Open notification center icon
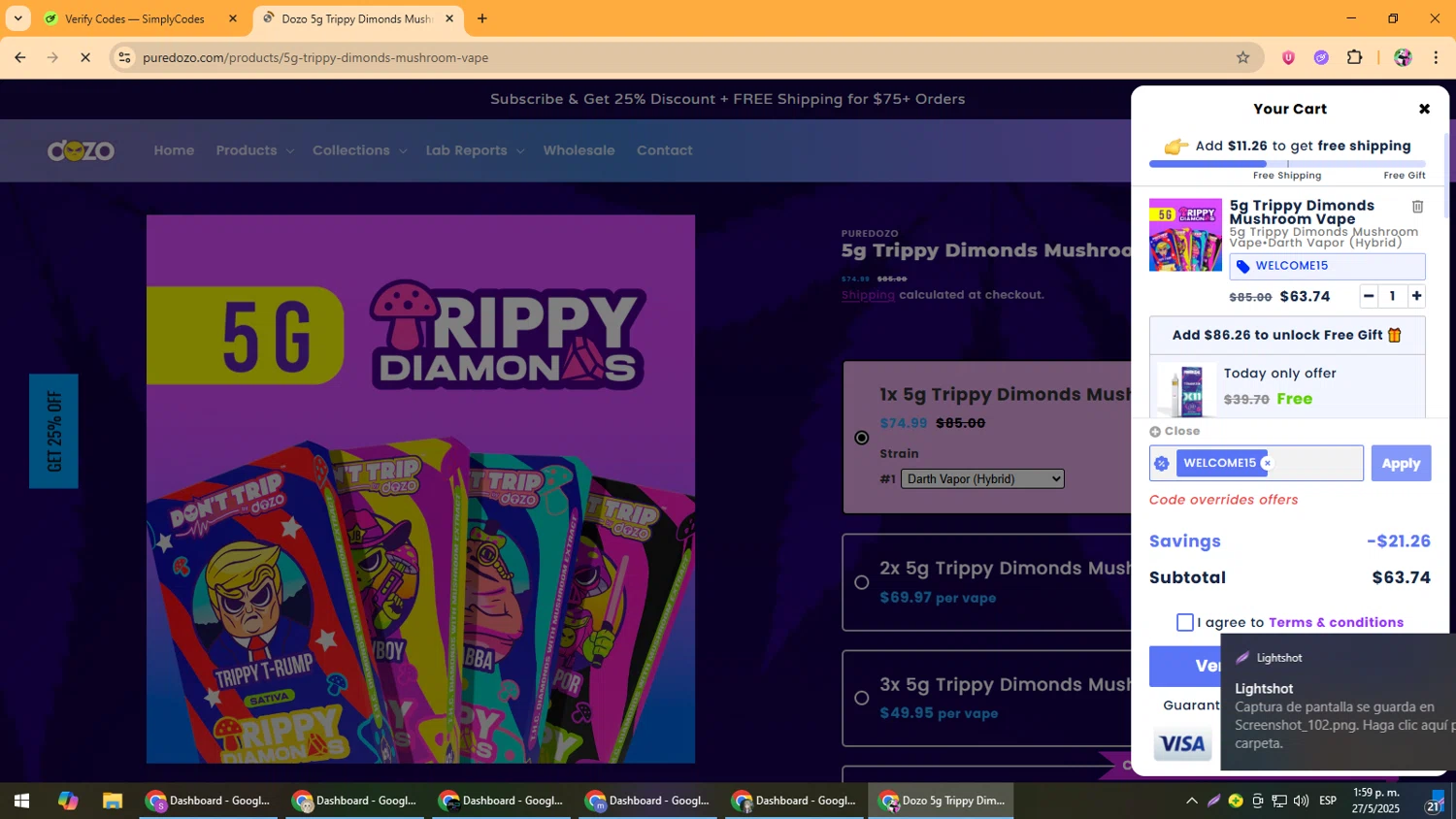This screenshot has width=1456, height=819. point(1434,802)
